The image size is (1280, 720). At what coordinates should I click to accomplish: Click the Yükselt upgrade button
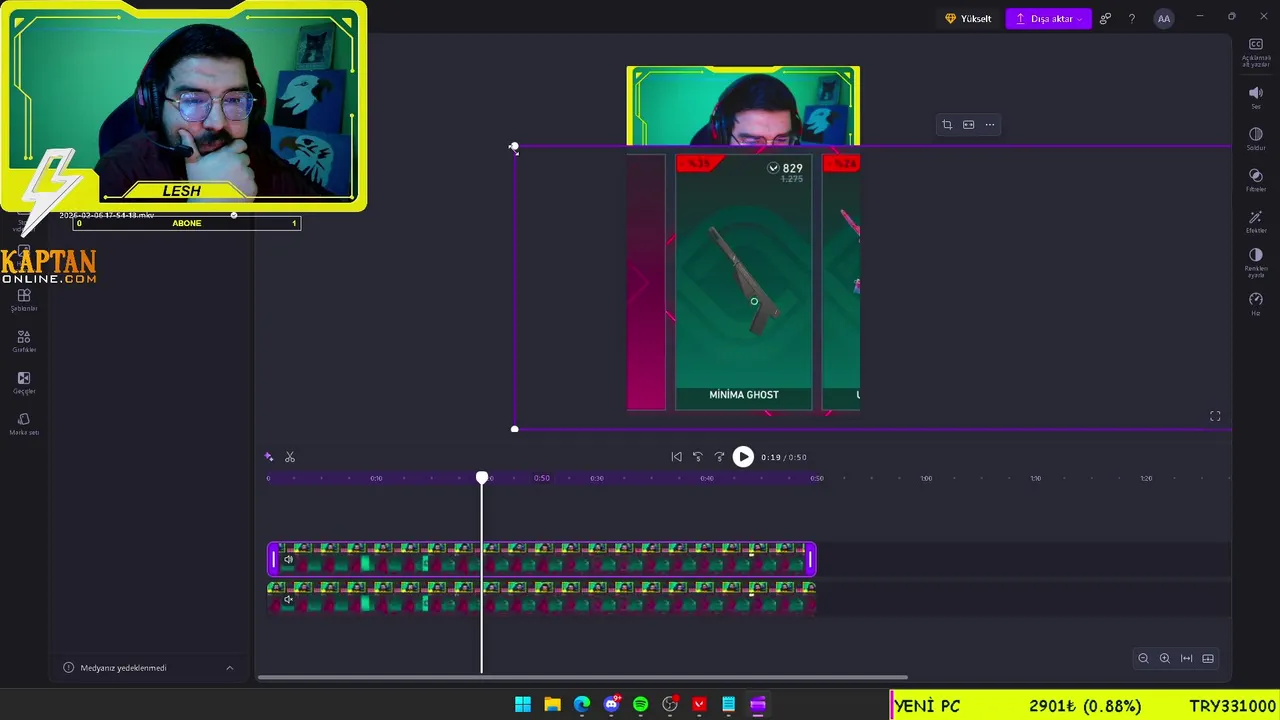click(968, 18)
